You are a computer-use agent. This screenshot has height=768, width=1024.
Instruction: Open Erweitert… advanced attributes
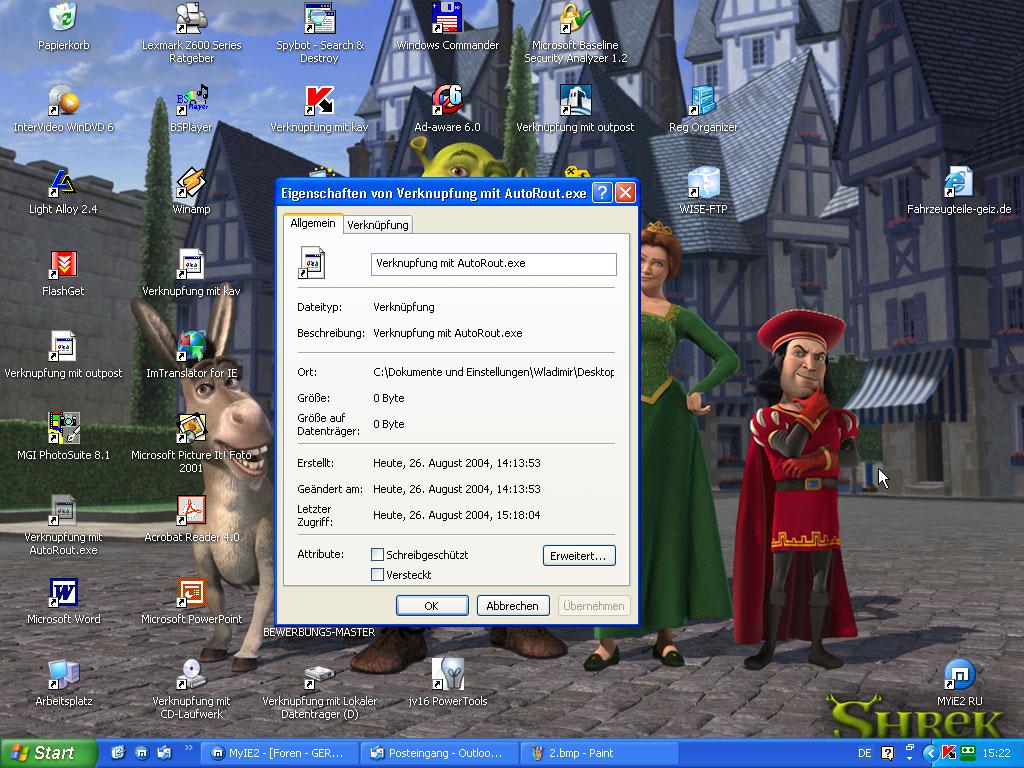[x=579, y=556]
